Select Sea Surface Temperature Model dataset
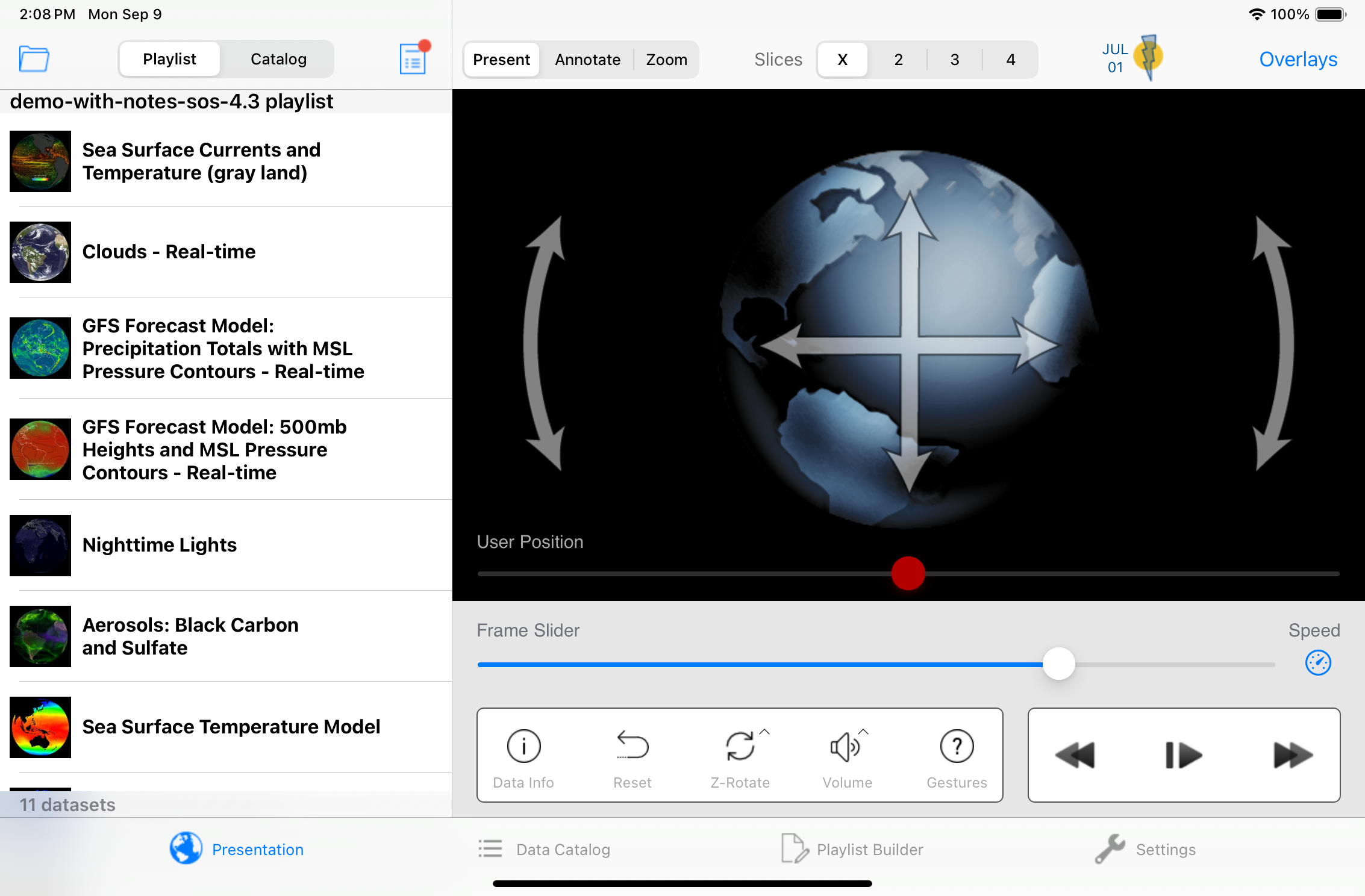This screenshot has height=896, width=1365. click(x=226, y=727)
